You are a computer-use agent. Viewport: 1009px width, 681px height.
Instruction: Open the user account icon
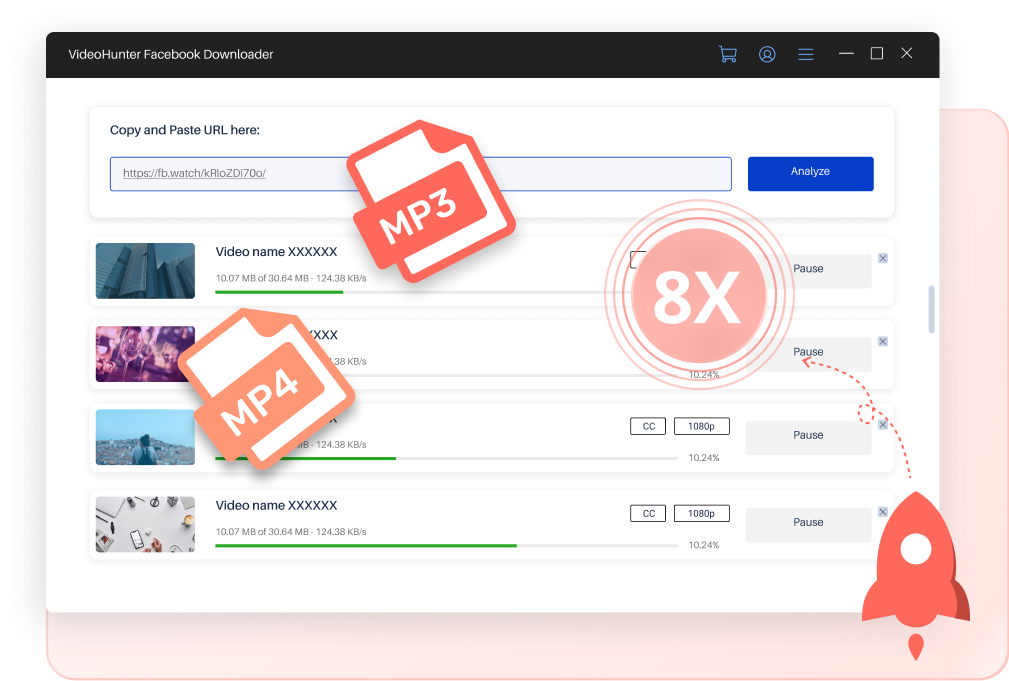pyautogui.click(x=767, y=54)
